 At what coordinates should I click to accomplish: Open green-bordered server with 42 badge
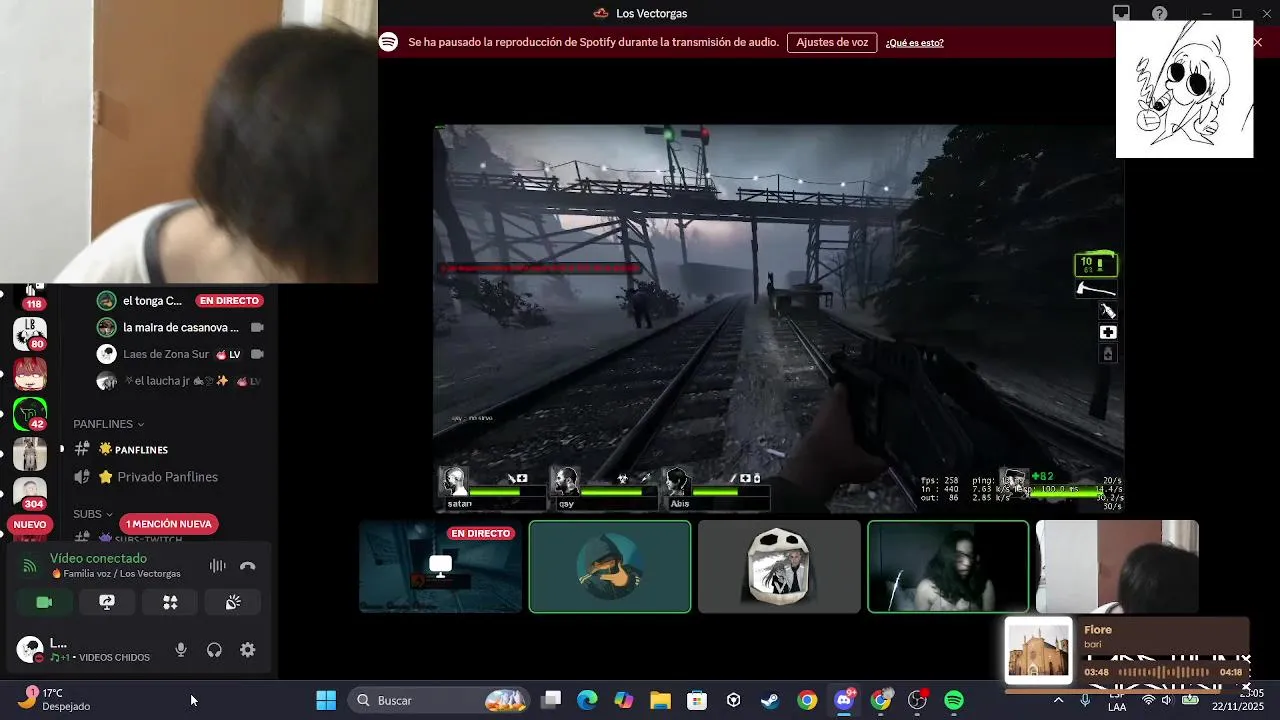pyautogui.click(x=29, y=413)
